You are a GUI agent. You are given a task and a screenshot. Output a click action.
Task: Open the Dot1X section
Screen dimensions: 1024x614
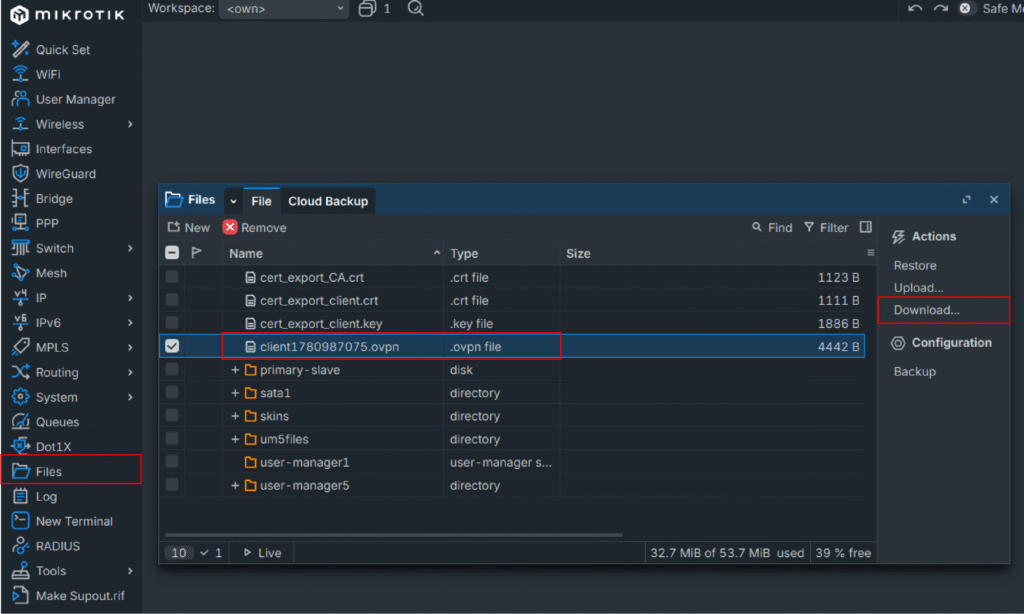[x=53, y=447]
